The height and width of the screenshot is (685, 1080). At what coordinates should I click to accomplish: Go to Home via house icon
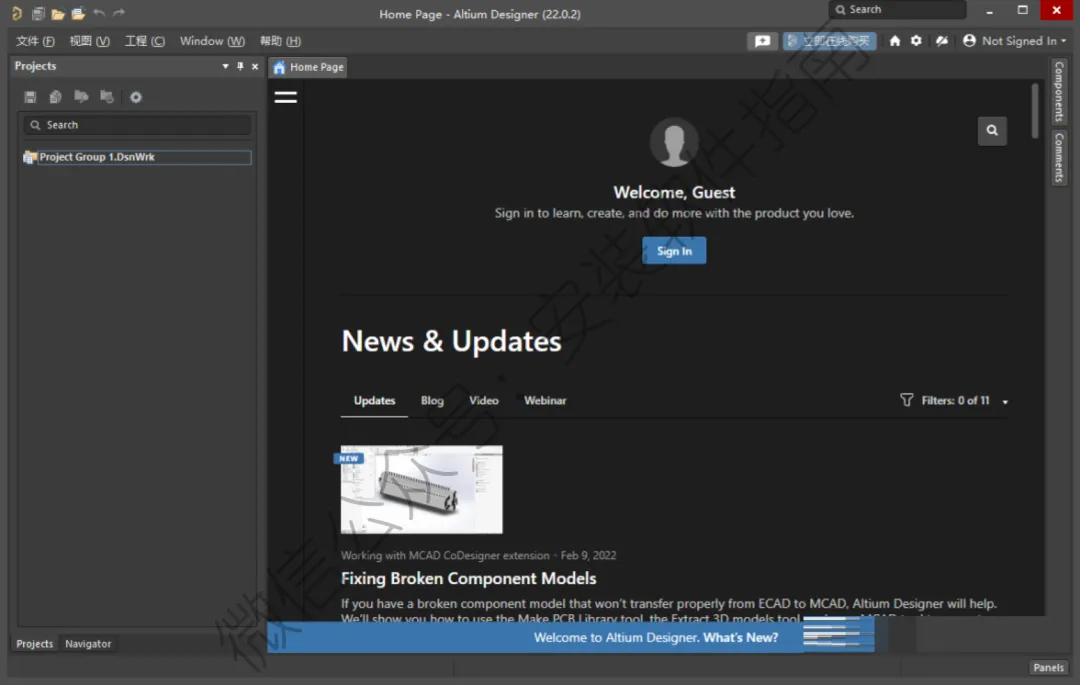click(x=895, y=41)
